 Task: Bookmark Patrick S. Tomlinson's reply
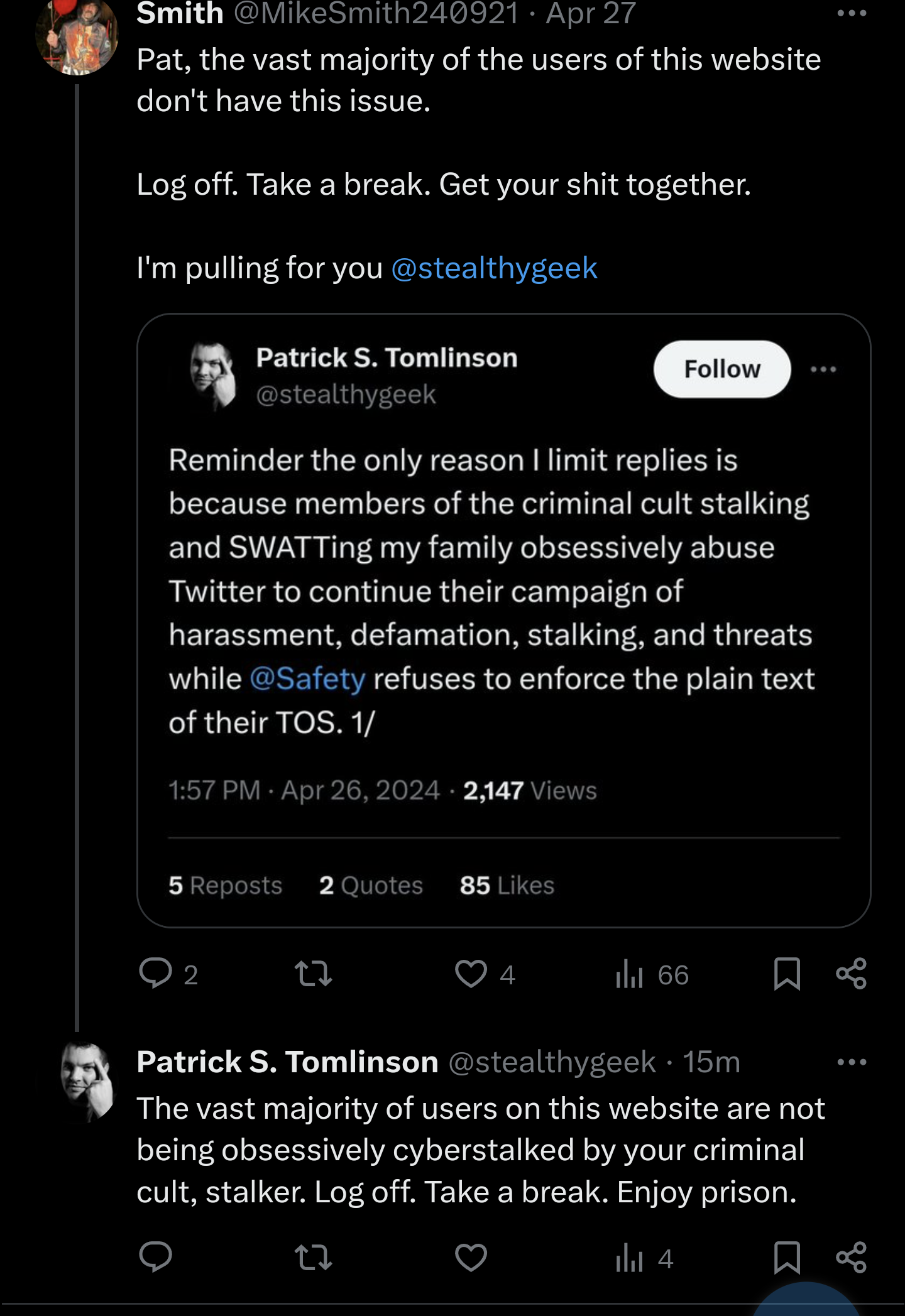(x=787, y=1258)
